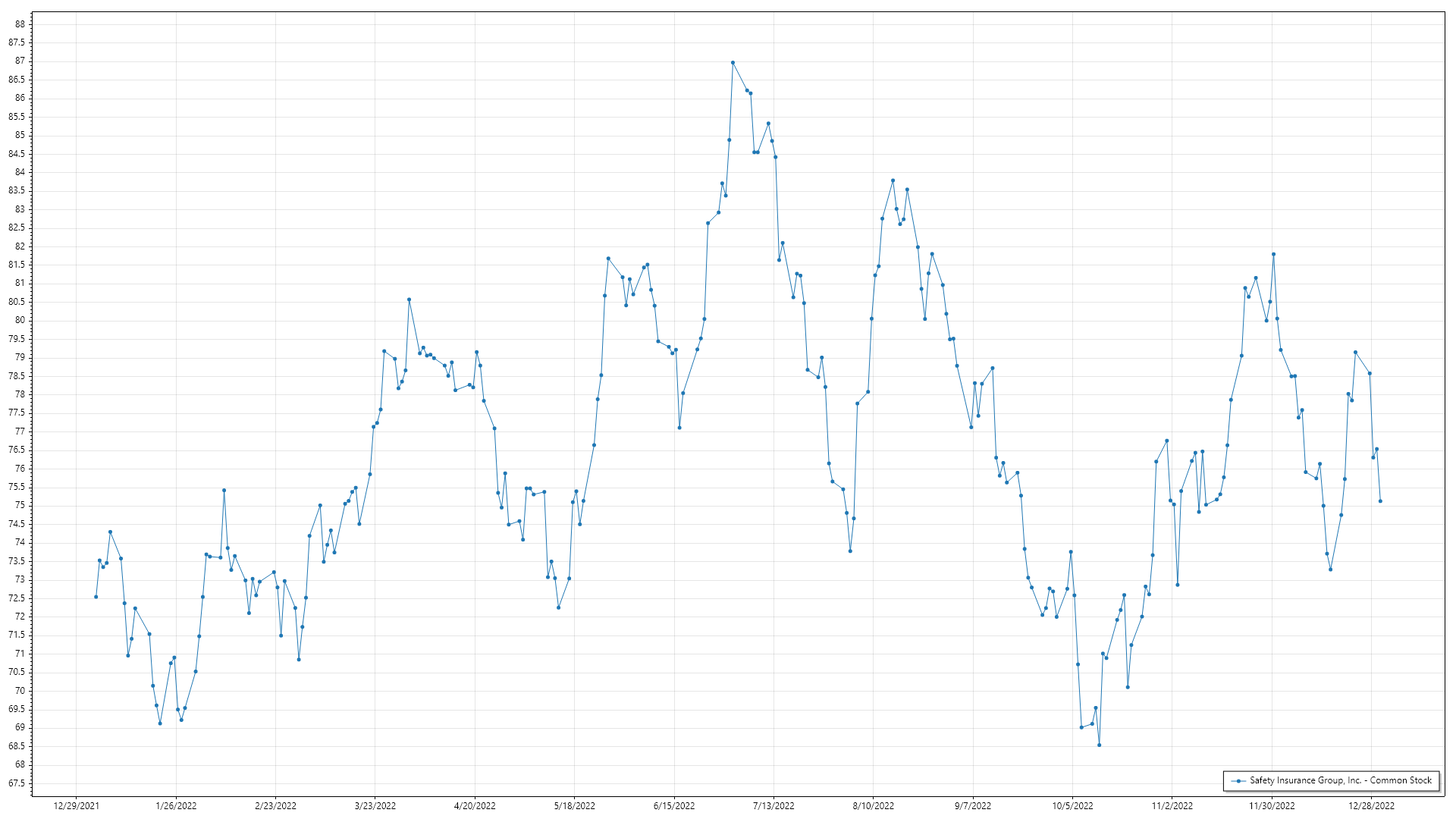Click the 75 y-axis value label
1456x819 pixels.
(20, 505)
